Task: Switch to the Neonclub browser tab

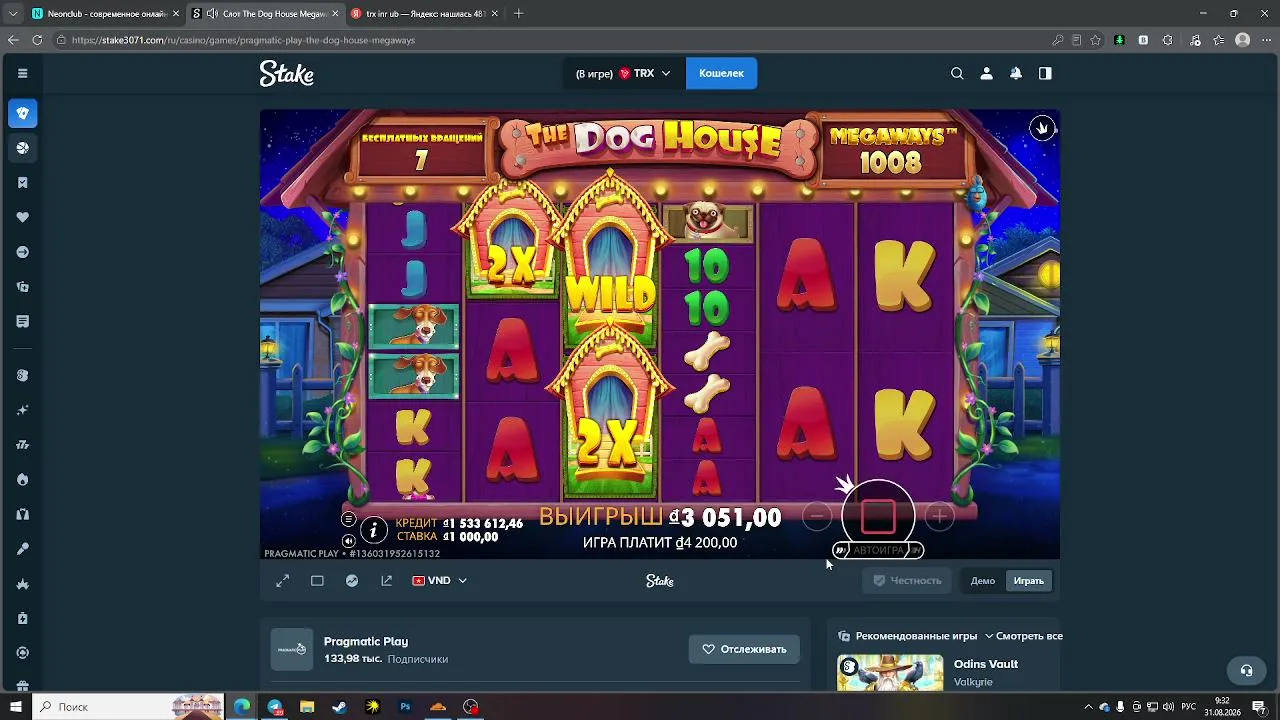Action: pos(105,14)
